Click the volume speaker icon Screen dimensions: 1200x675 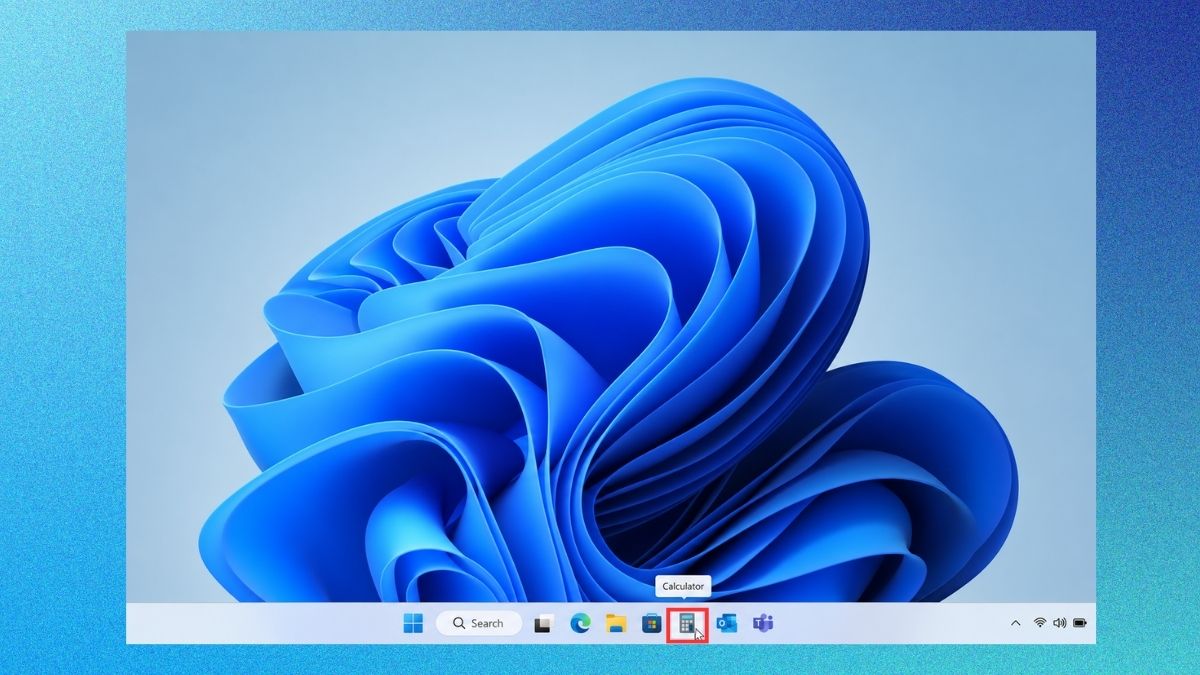[1060, 623]
